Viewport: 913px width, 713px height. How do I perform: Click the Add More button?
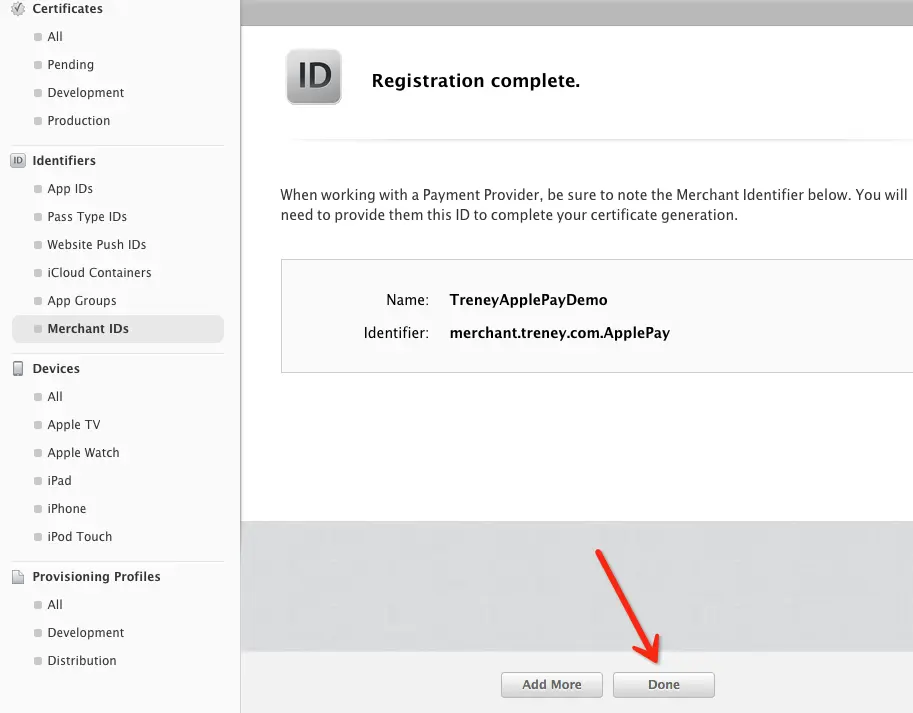551,684
